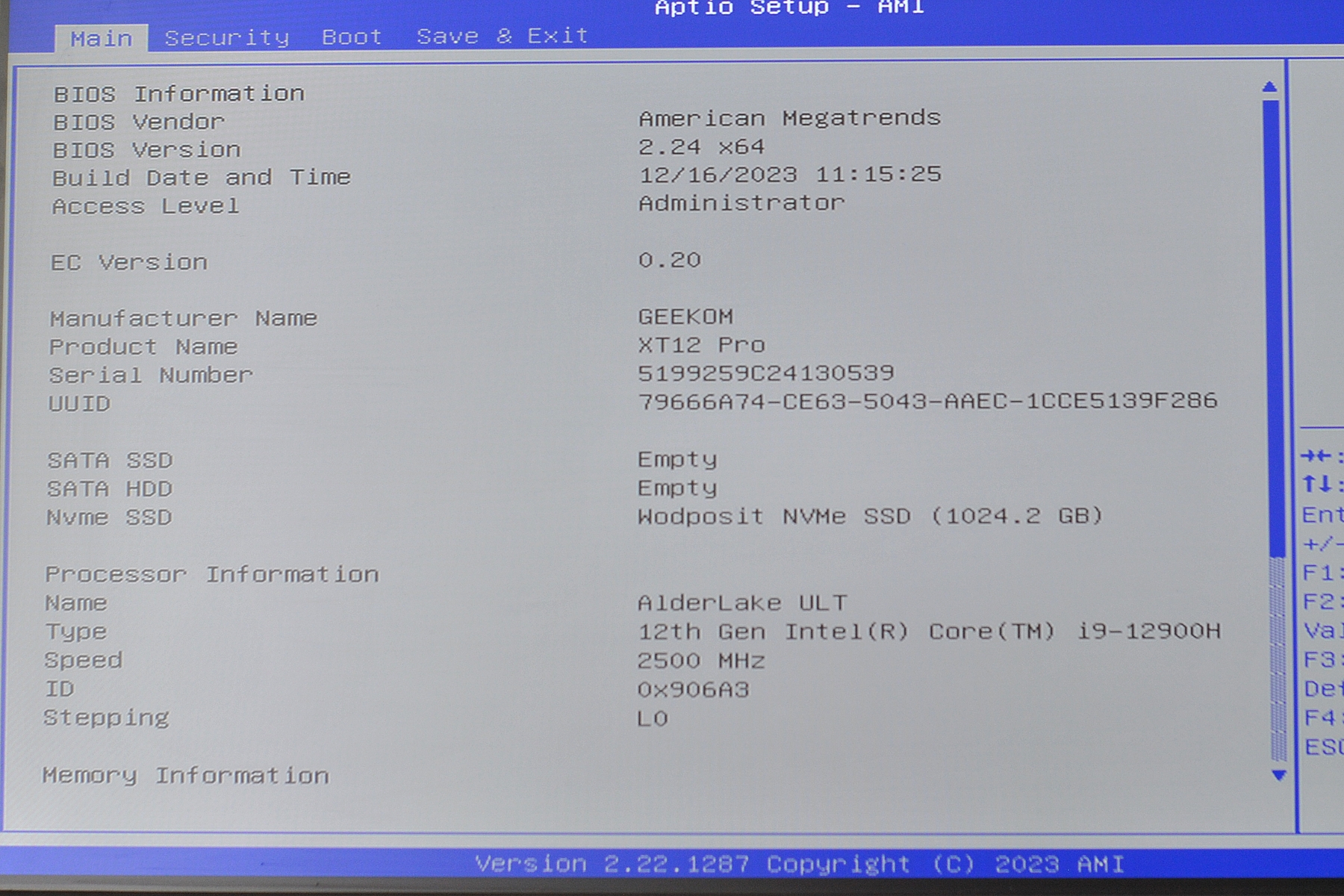The width and height of the screenshot is (1344, 896).
Task: Select the Serial Number label
Action: [x=151, y=375]
